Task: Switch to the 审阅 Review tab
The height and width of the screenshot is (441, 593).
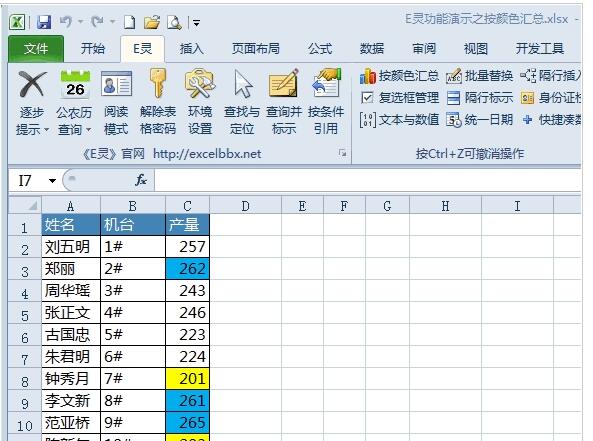Action: [x=424, y=48]
